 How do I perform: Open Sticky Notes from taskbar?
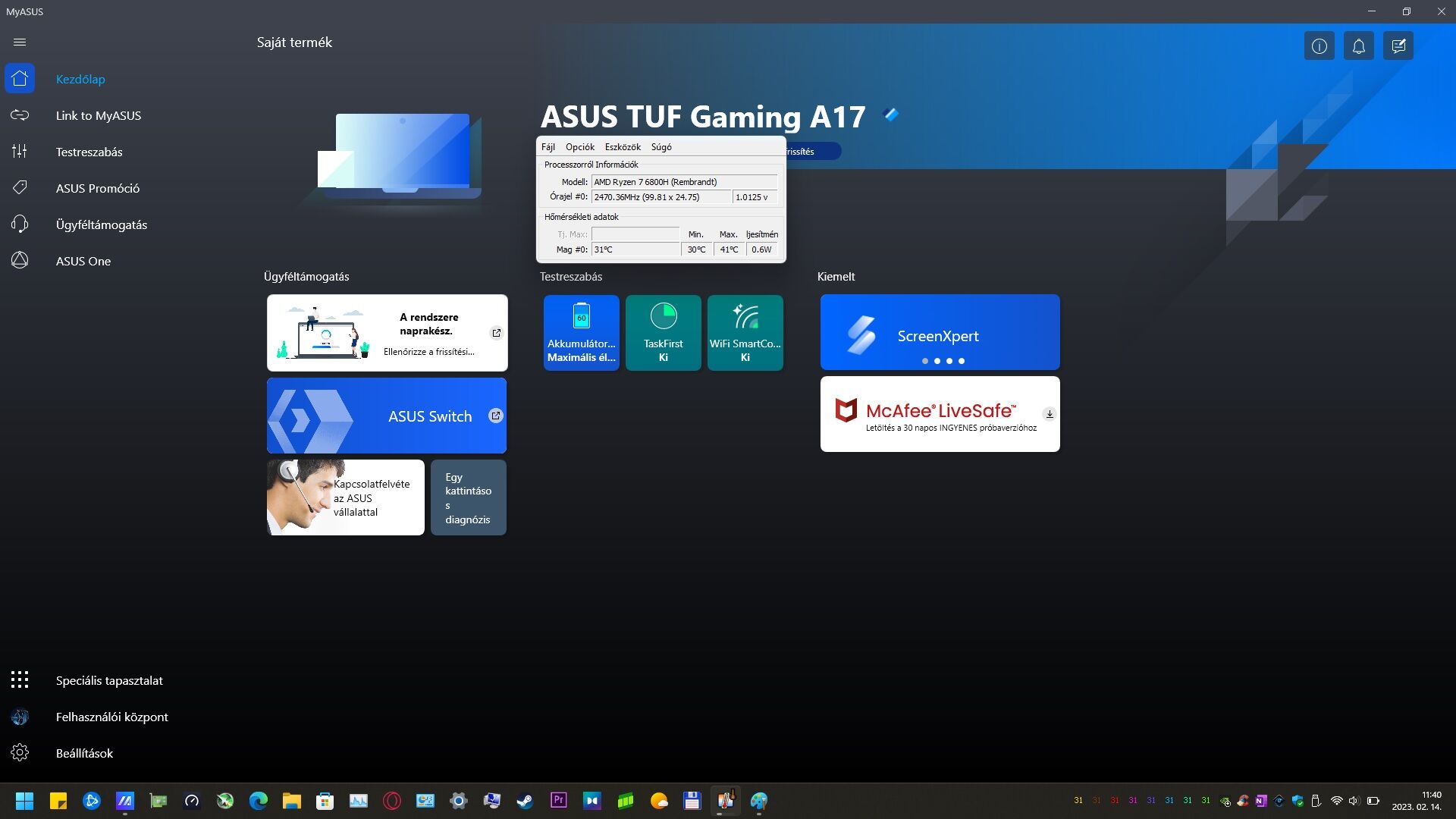click(58, 801)
